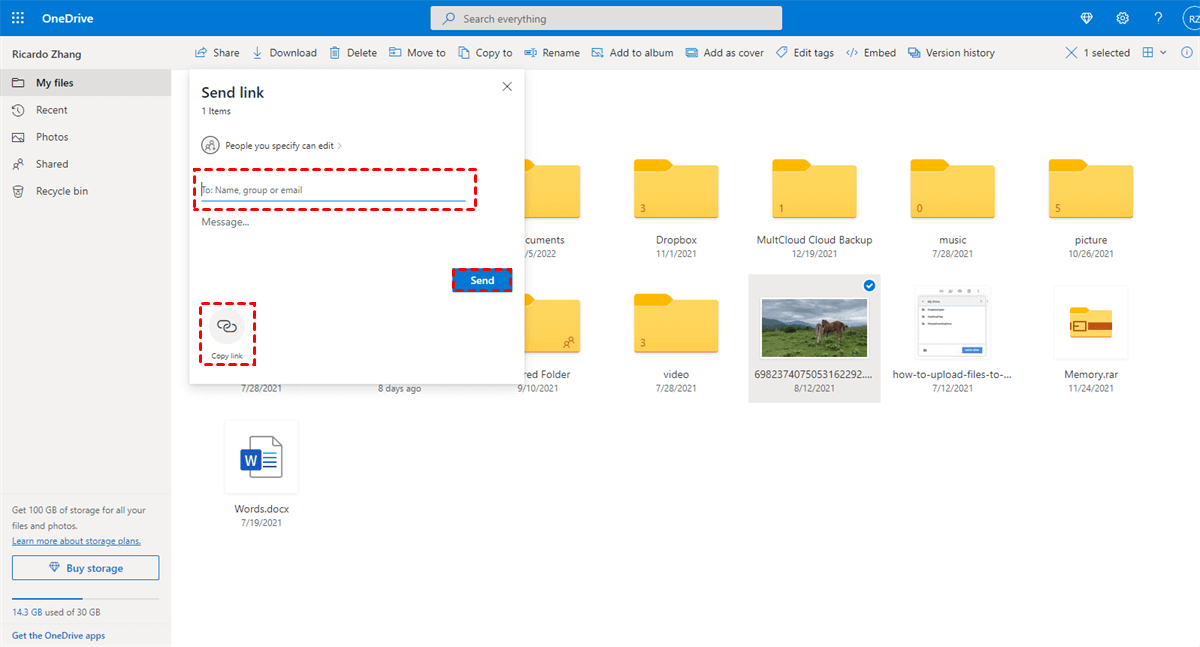Image resolution: width=1200 pixels, height=647 pixels.
Task: Close the Send link dialog
Action: (507, 87)
